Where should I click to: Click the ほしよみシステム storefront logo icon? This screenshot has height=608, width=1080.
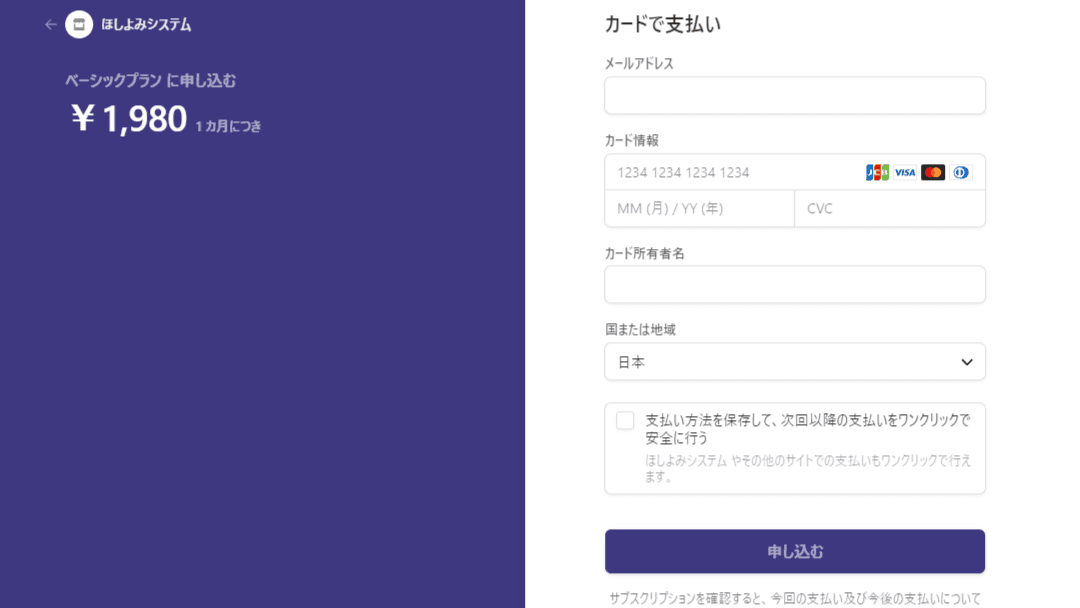click(x=79, y=24)
